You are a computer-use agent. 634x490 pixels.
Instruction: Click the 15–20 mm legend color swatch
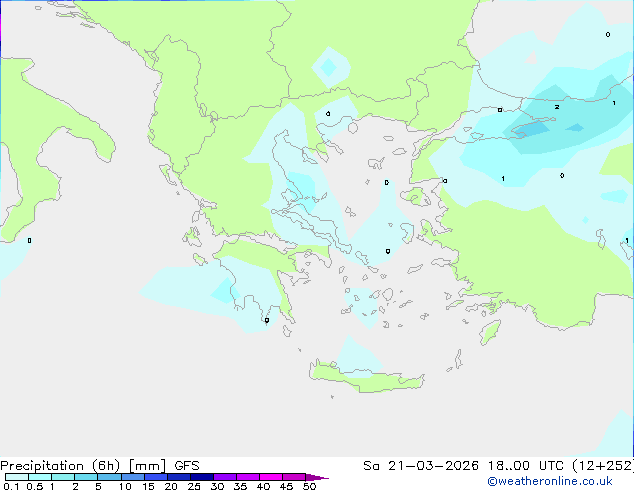coord(156,477)
